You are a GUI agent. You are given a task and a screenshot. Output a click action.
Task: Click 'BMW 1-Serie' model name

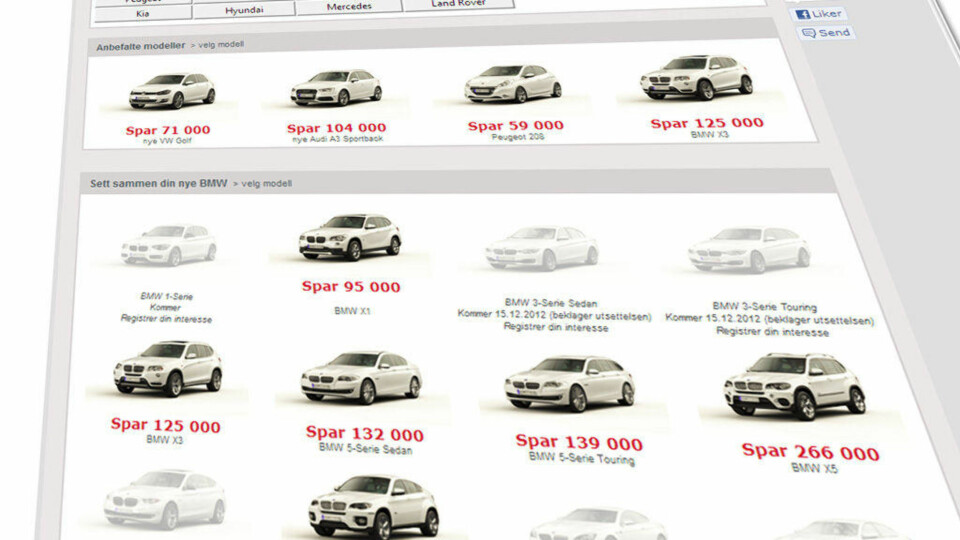click(x=167, y=296)
